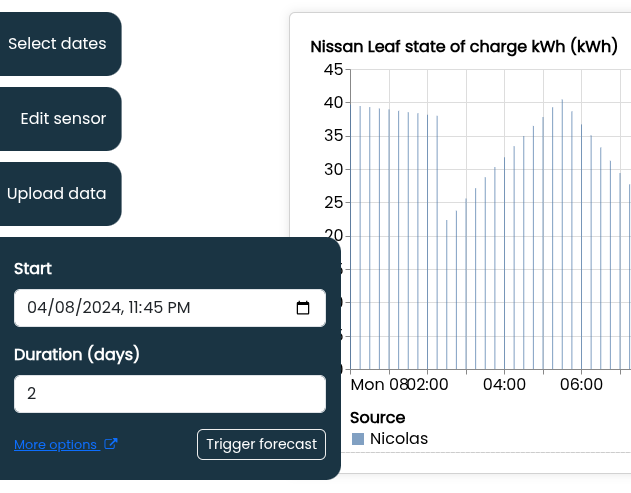631x493 pixels.
Task: Open the More options link
Action: click(56, 445)
